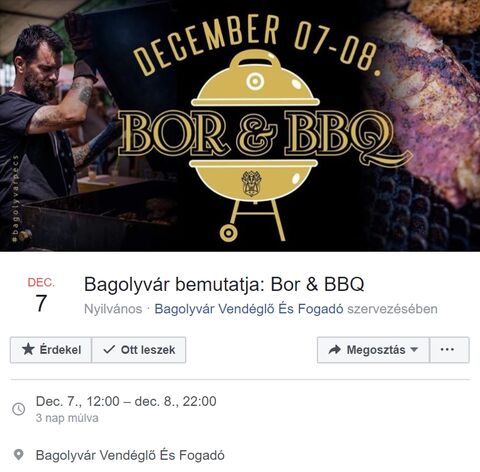Click the checkmark icon on Ott leszek

[109, 349]
